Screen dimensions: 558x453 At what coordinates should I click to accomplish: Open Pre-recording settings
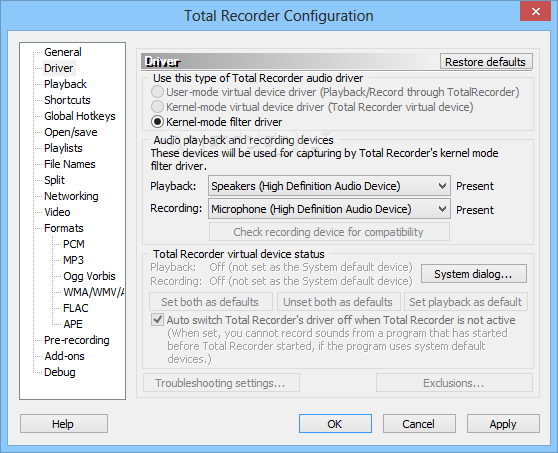[x=77, y=341]
